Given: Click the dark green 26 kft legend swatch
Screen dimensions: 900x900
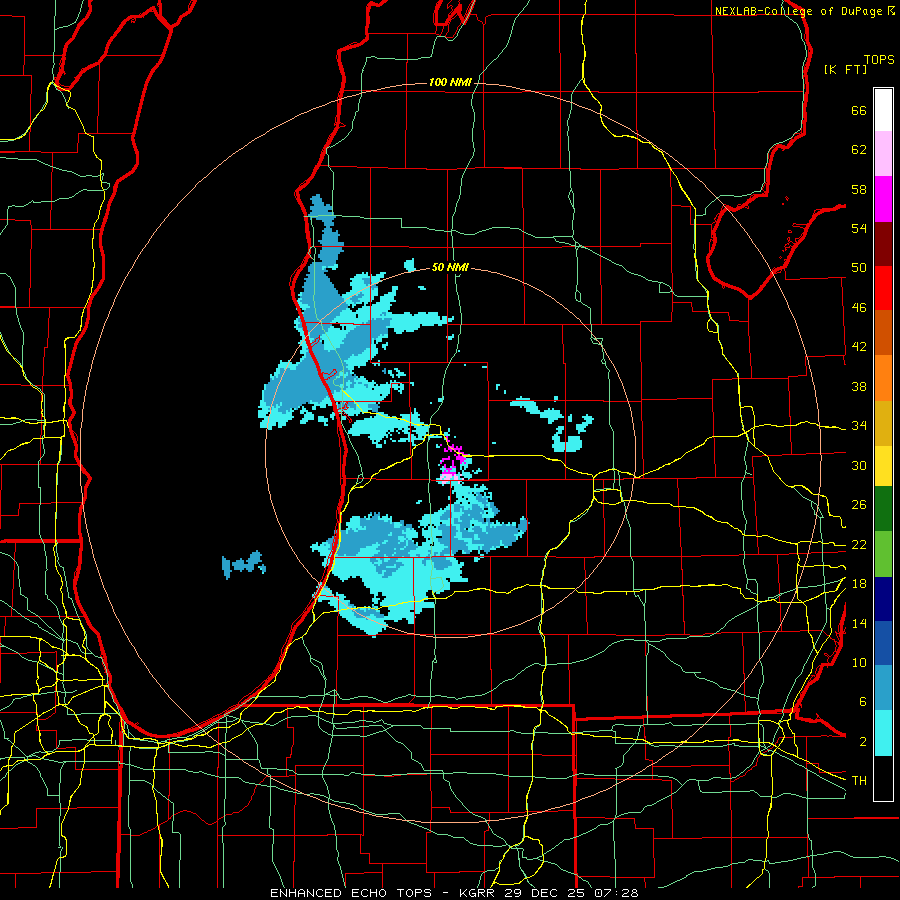Looking at the screenshot, I should point(883,509).
